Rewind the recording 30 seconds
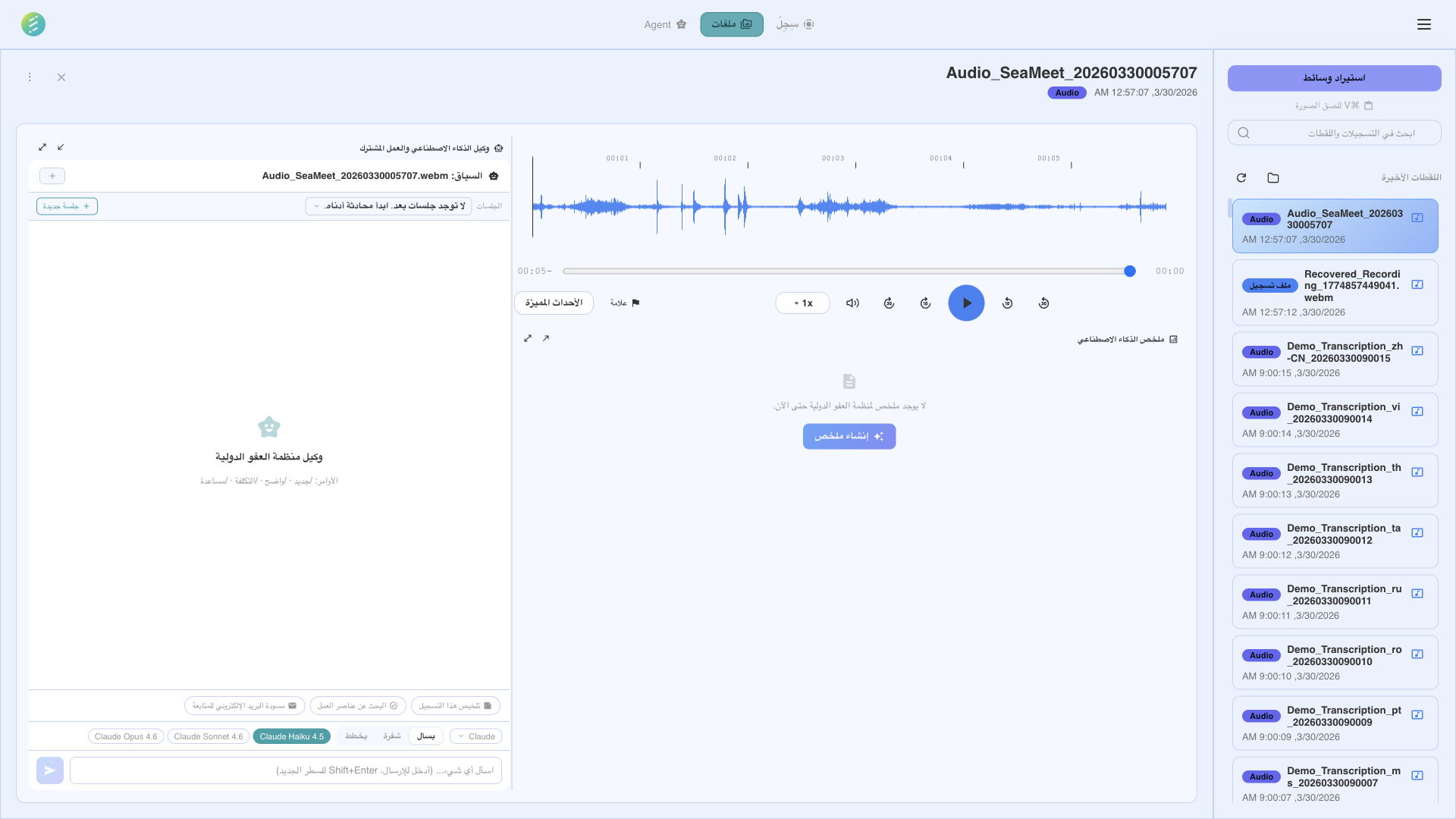 [x=1043, y=303]
